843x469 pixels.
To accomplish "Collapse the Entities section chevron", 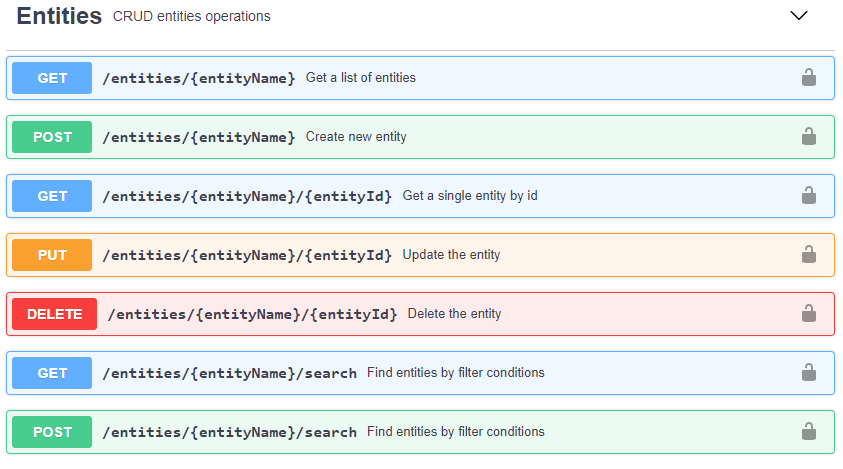I will (798, 16).
